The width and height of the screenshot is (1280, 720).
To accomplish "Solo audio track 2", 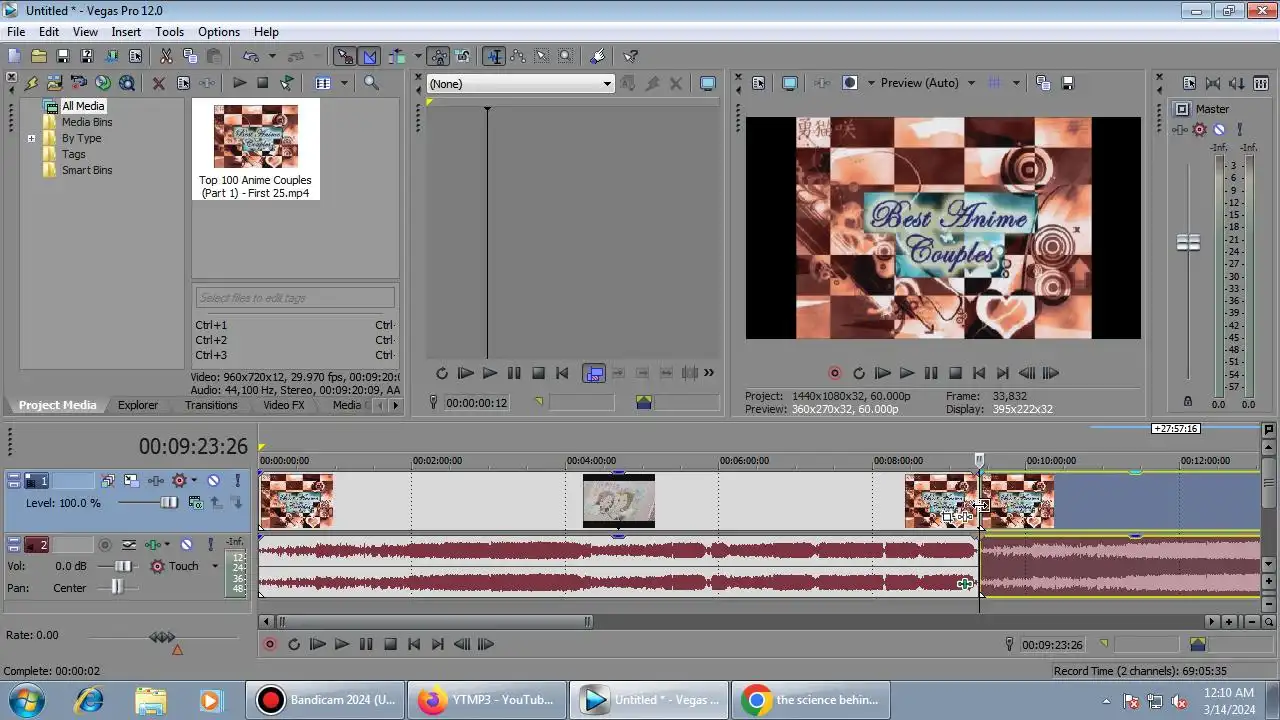I will point(210,545).
